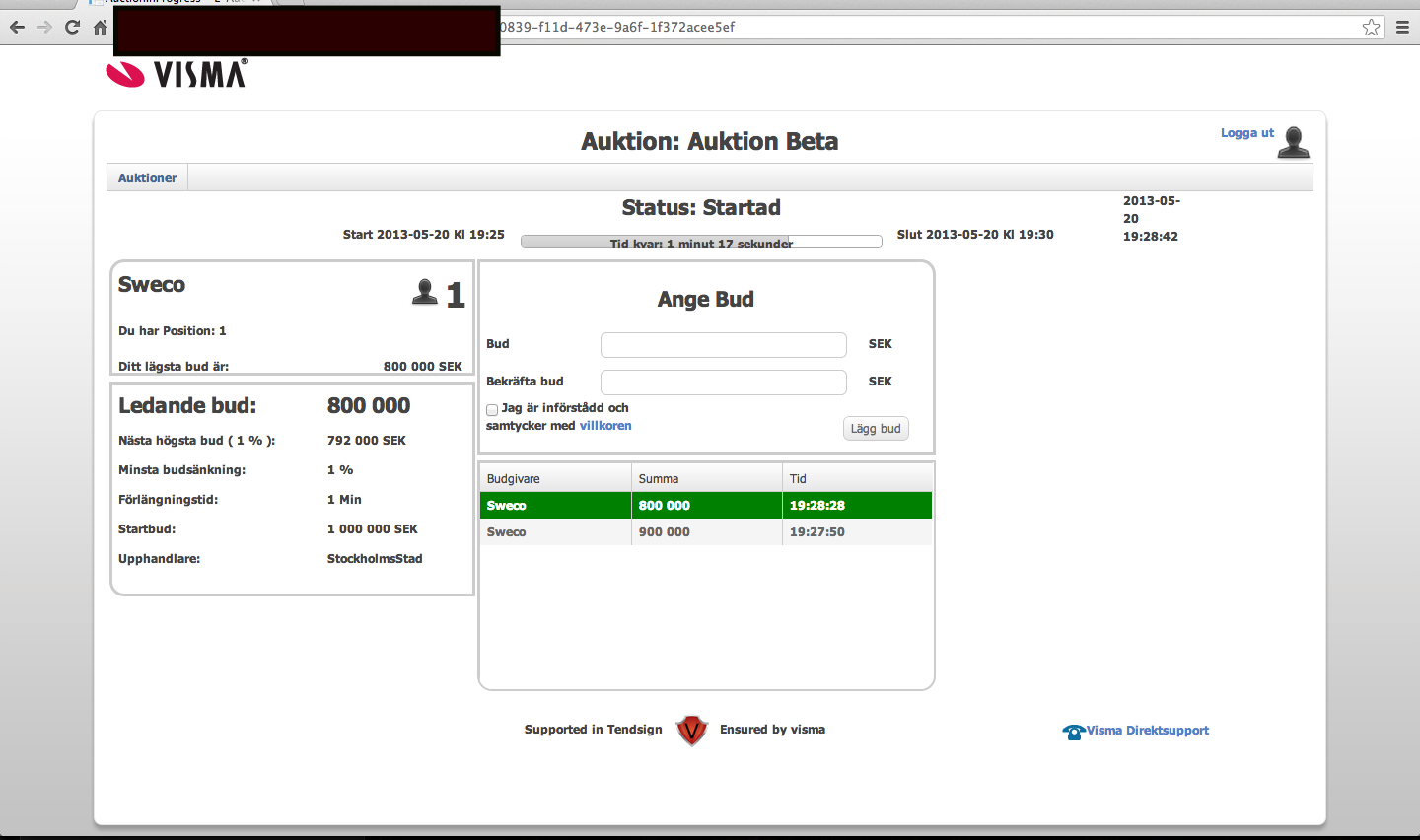Click the Slut 2013-05-20 Kl 19:30 text
1420x840 pixels.
click(x=975, y=235)
